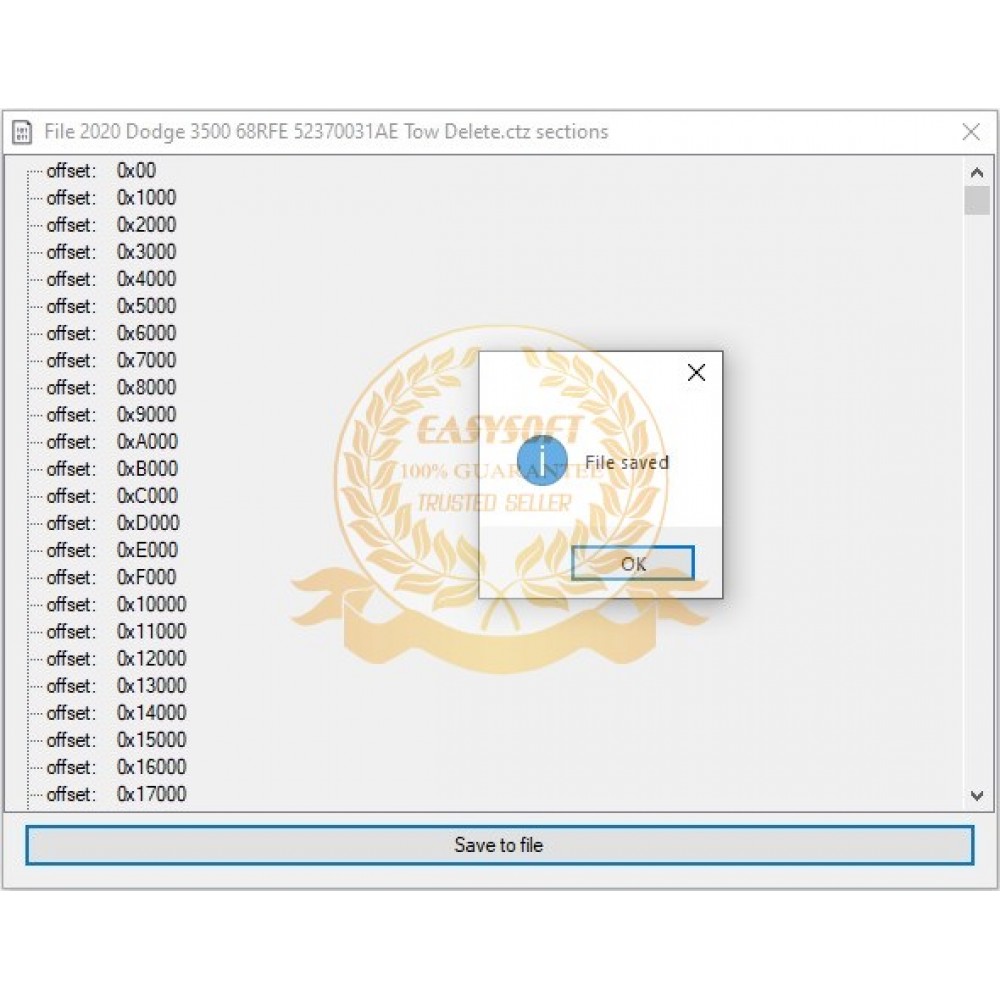
Task: Click OK in the File saved dialog
Action: (x=633, y=563)
